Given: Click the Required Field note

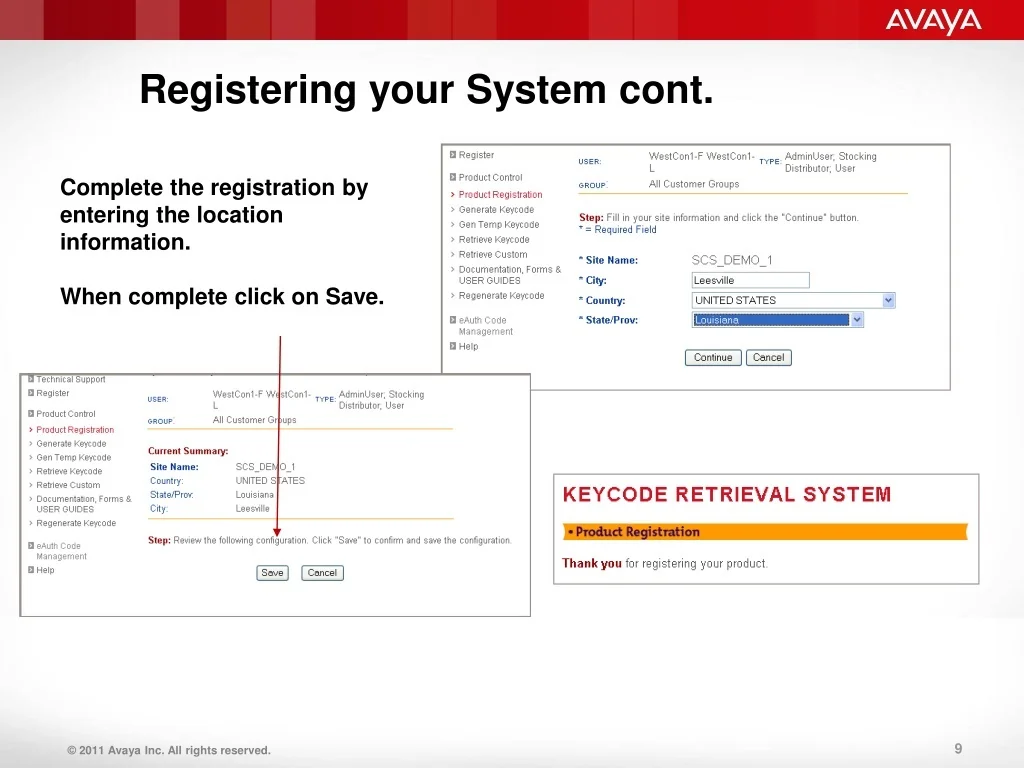Looking at the screenshot, I should coord(618,230).
